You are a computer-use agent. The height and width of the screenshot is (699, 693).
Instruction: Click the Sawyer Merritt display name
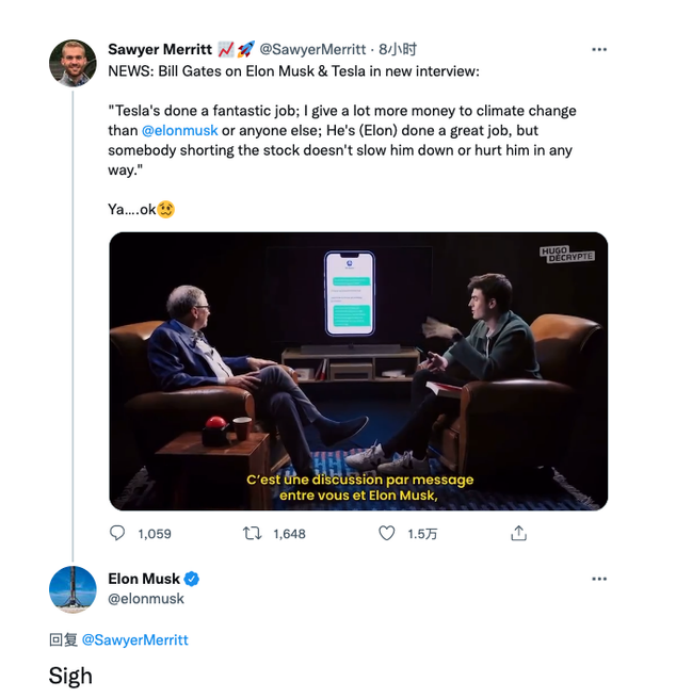tap(159, 48)
